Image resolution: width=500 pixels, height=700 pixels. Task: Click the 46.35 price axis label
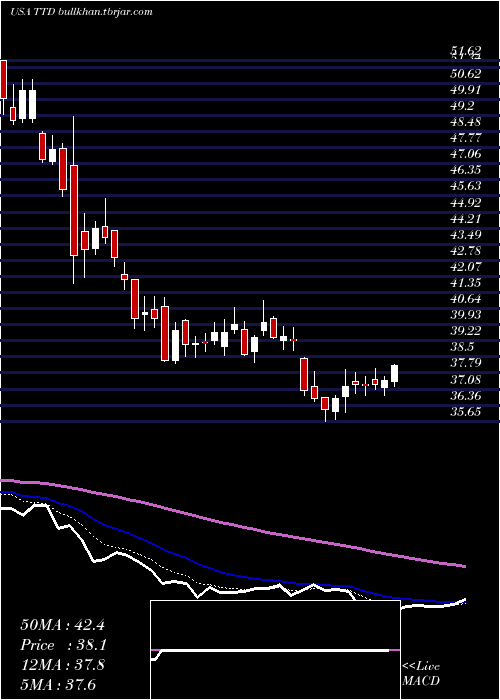click(x=466, y=170)
